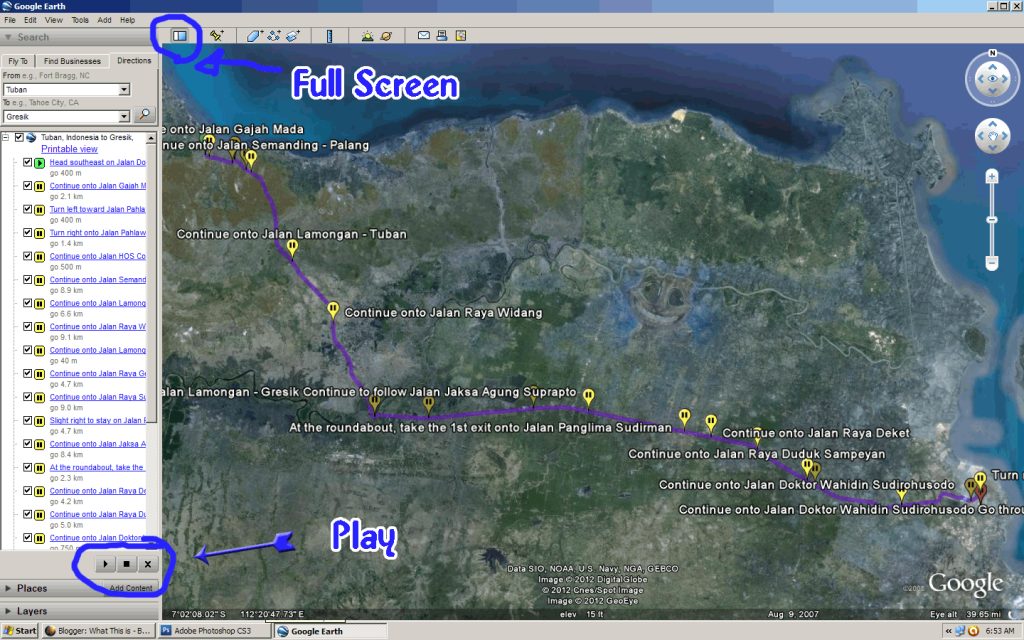Viewport: 1024px width, 640px height.
Task: Select the Add Polygon tool
Action: 255,36
